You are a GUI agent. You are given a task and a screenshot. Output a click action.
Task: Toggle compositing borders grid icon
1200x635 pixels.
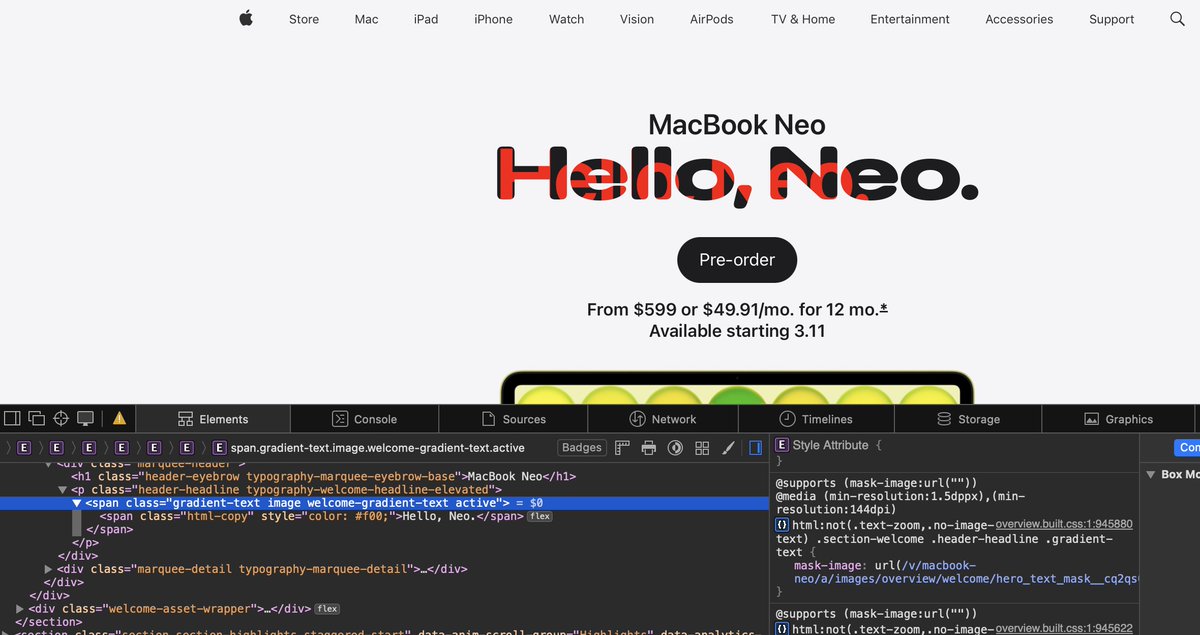pyautogui.click(x=702, y=447)
